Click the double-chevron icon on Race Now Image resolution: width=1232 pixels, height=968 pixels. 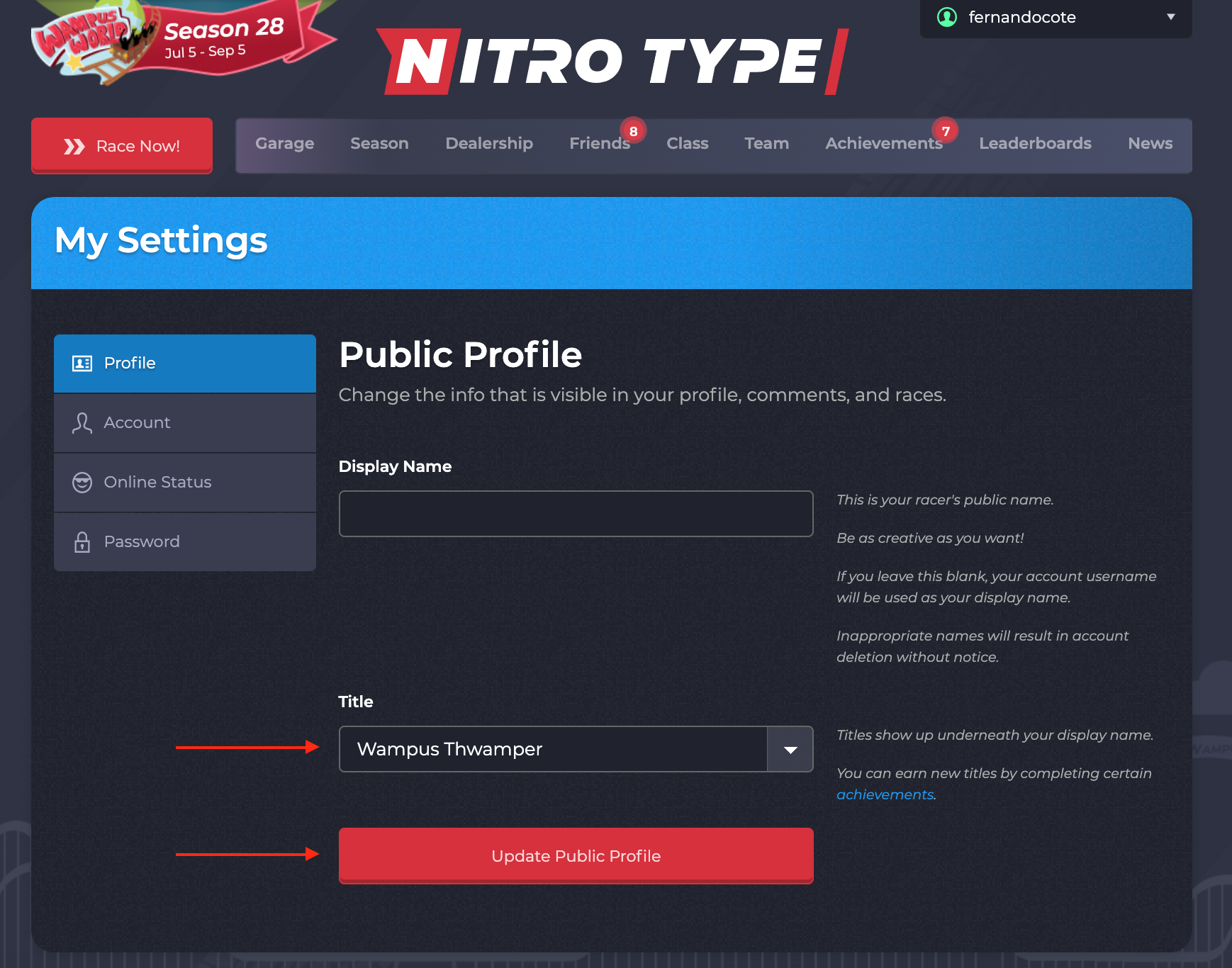coord(73,145)
